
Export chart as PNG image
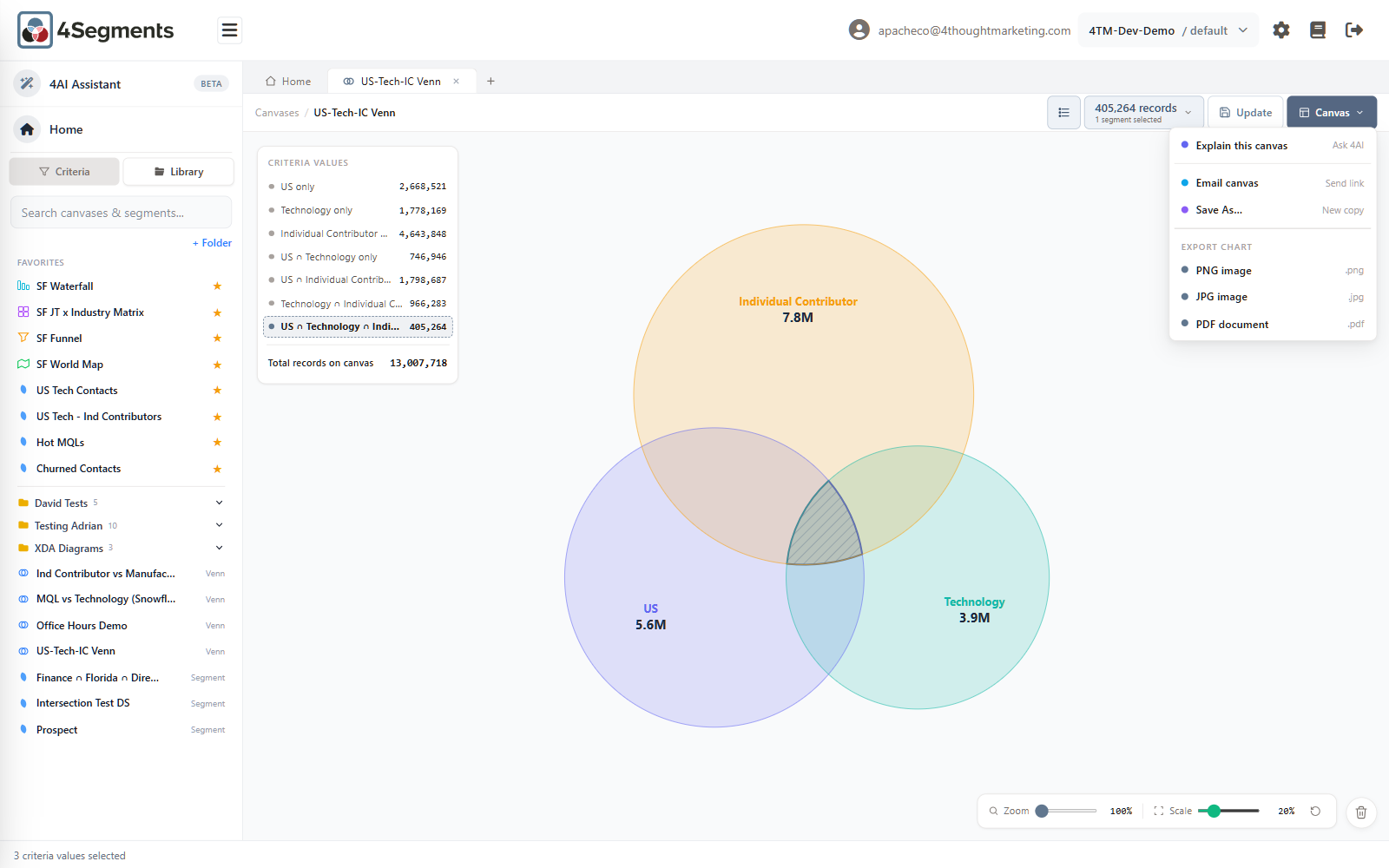click(1272, 271)
